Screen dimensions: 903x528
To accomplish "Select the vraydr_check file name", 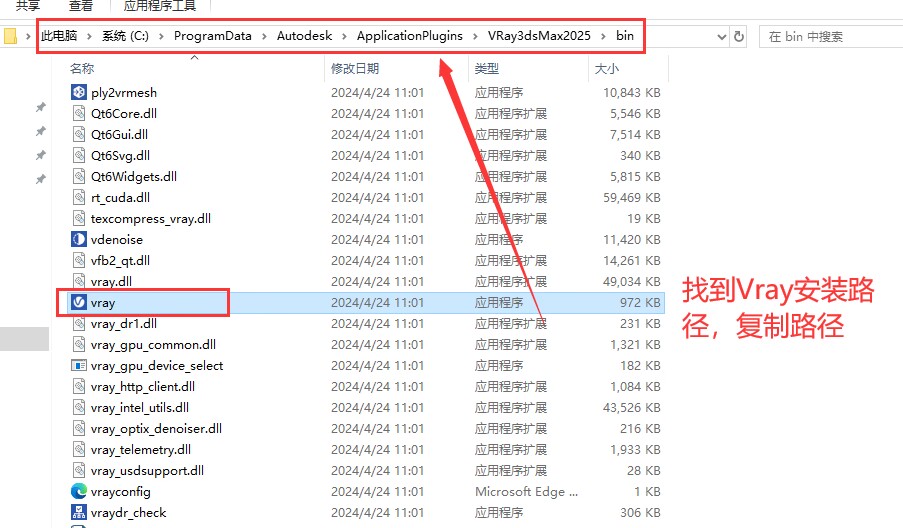I will pos(128,512).
